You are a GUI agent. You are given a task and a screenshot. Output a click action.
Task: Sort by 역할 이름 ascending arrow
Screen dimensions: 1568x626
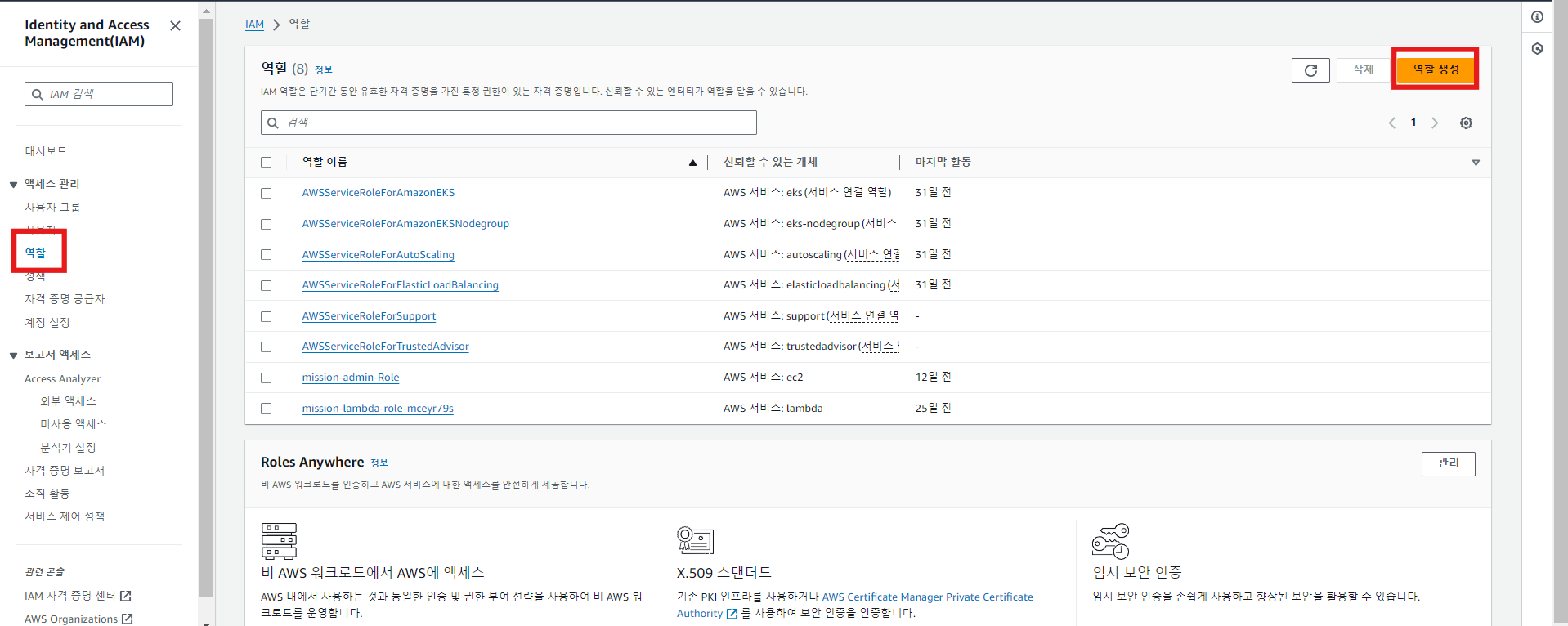(x=692, y=163)
